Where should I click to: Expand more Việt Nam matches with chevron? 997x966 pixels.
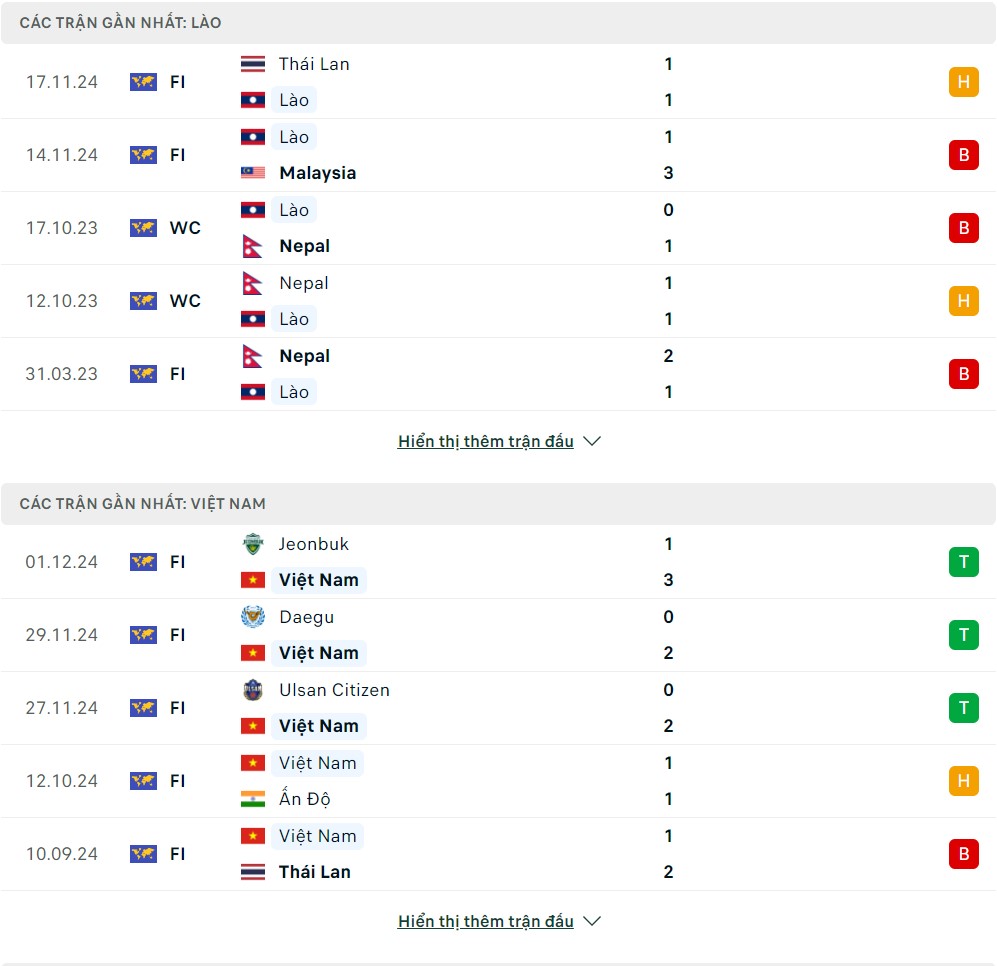[592, 921]
